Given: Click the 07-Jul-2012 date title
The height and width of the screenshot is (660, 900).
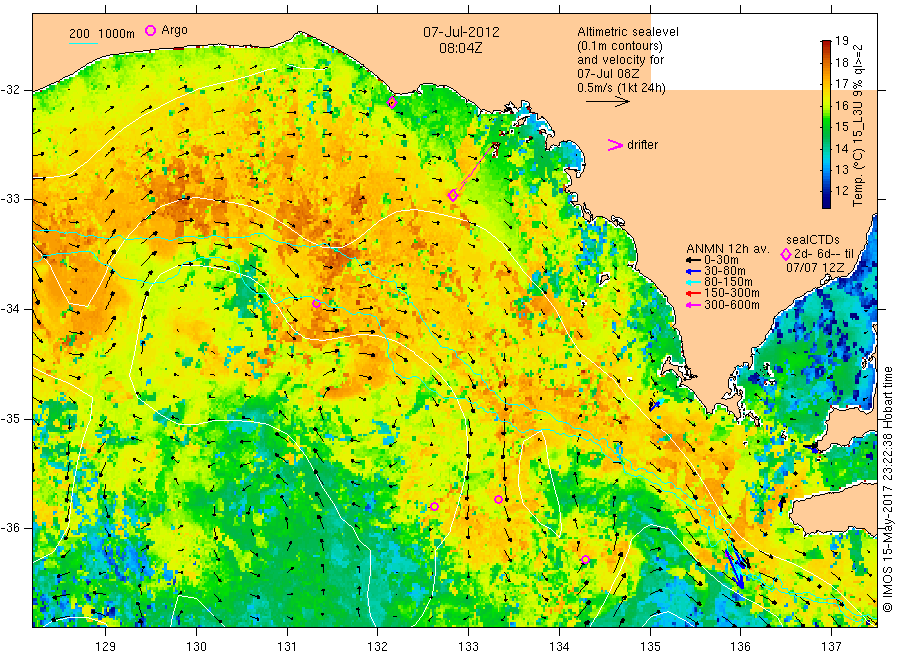Looking at the screenshot, I should click(x=461, y=32).
